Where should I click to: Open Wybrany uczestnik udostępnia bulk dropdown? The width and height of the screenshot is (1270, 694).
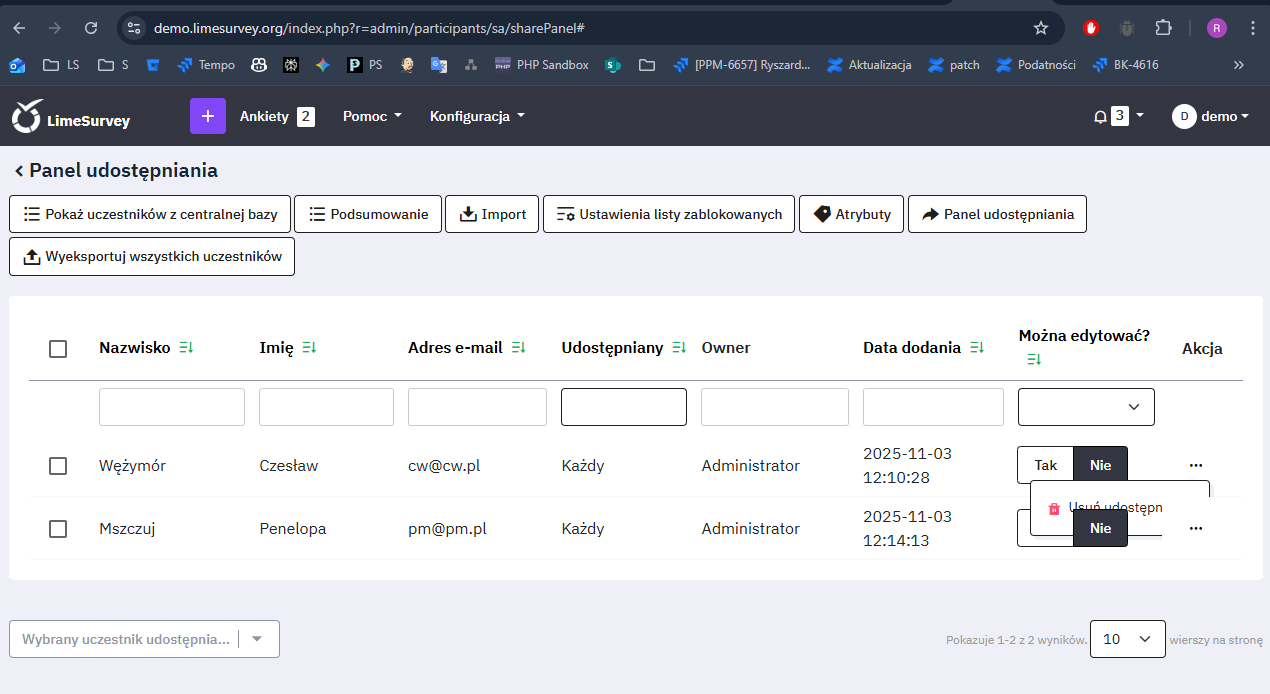point(144,639)
